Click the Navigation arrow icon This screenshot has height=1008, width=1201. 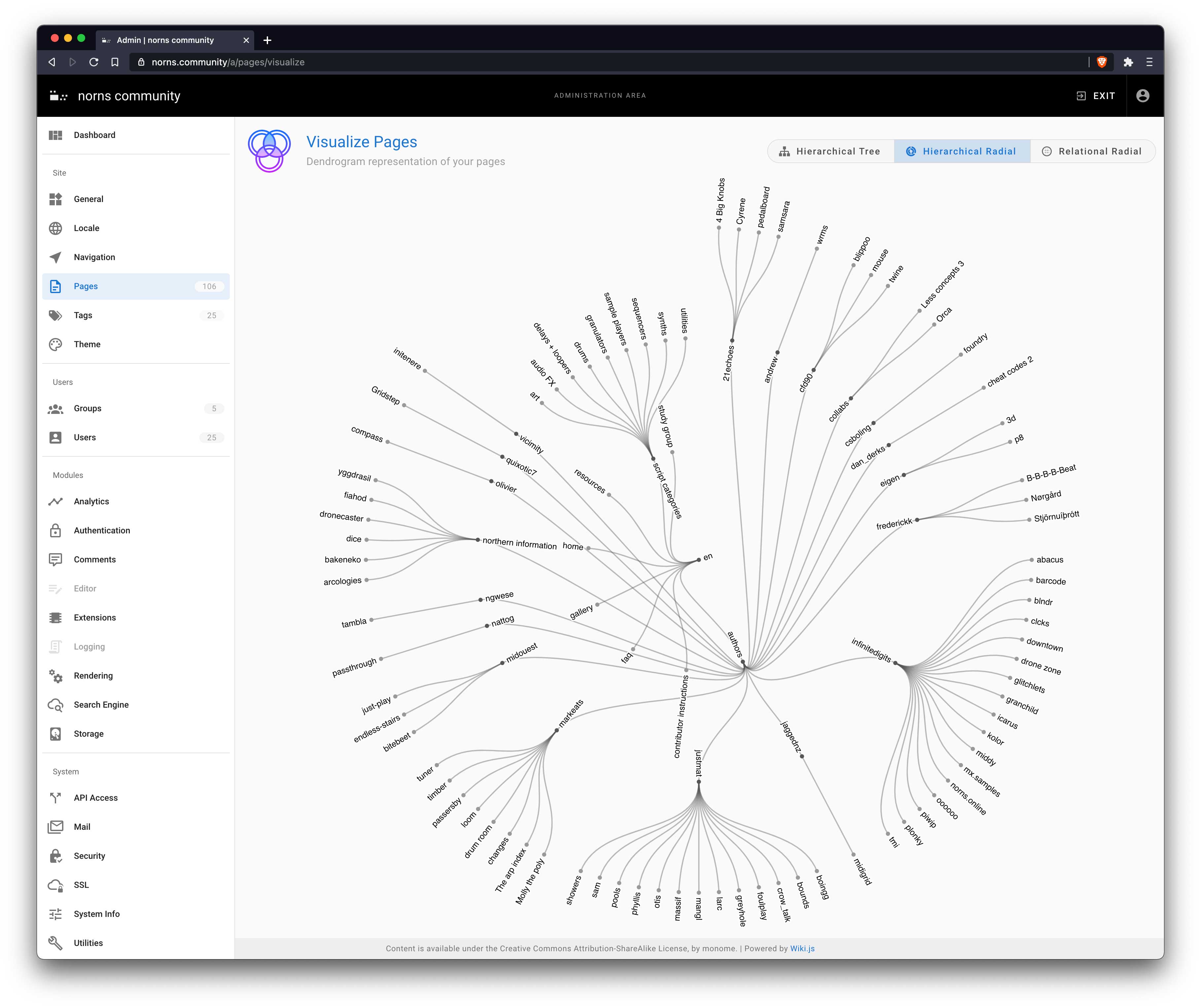(55, 257)
